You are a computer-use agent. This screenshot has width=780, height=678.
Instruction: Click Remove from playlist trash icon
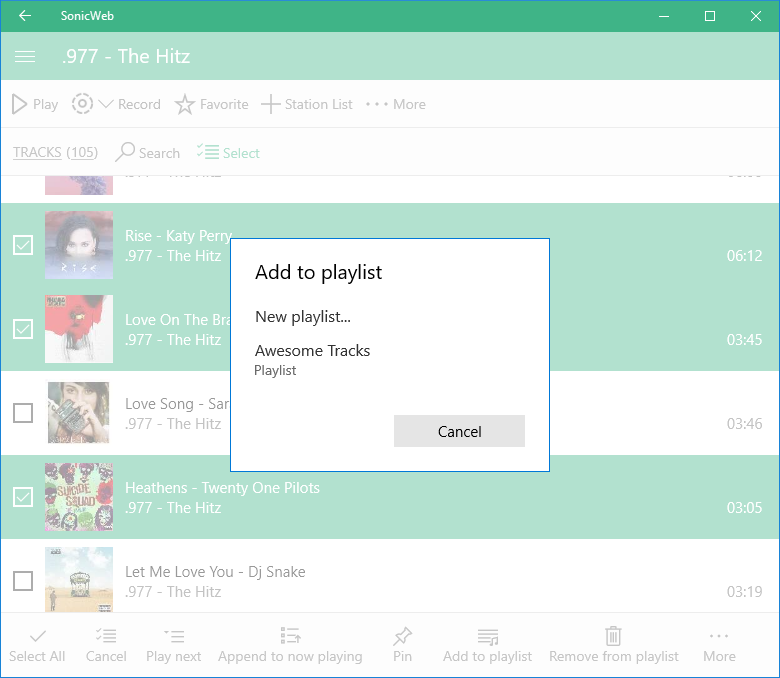point(613,637)
